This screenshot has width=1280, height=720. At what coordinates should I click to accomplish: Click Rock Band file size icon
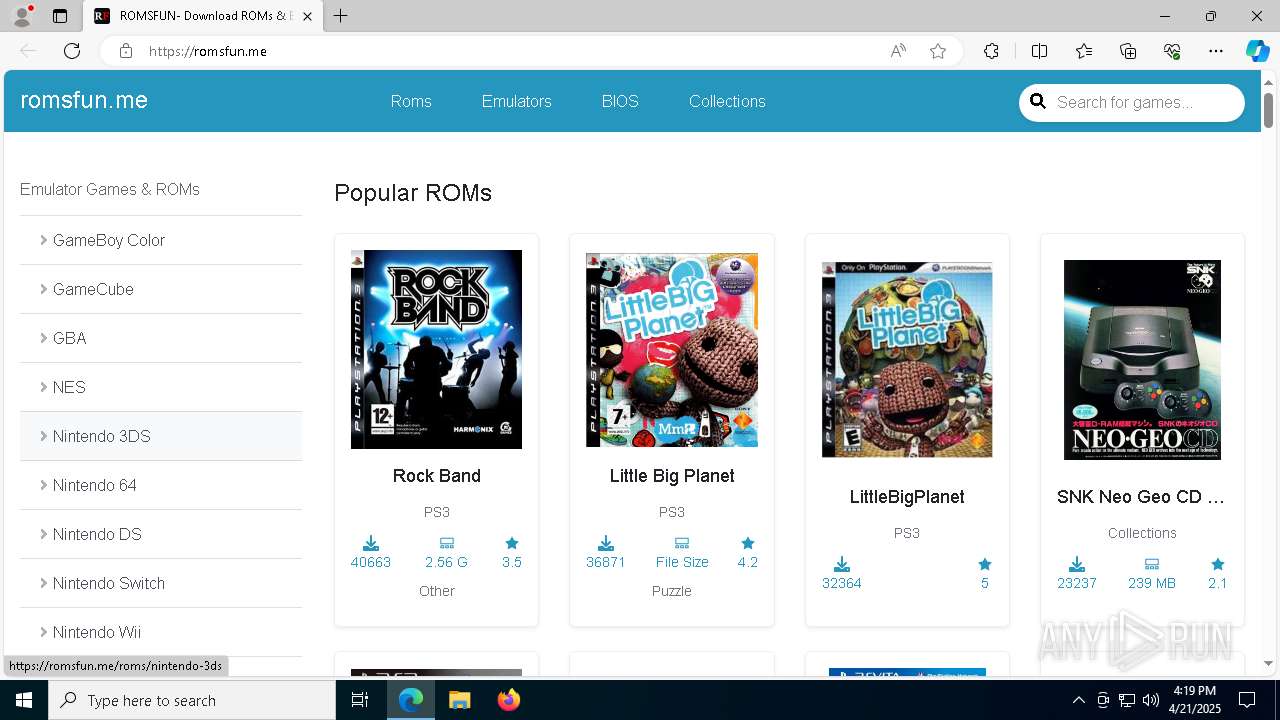(x=446, y=543)
